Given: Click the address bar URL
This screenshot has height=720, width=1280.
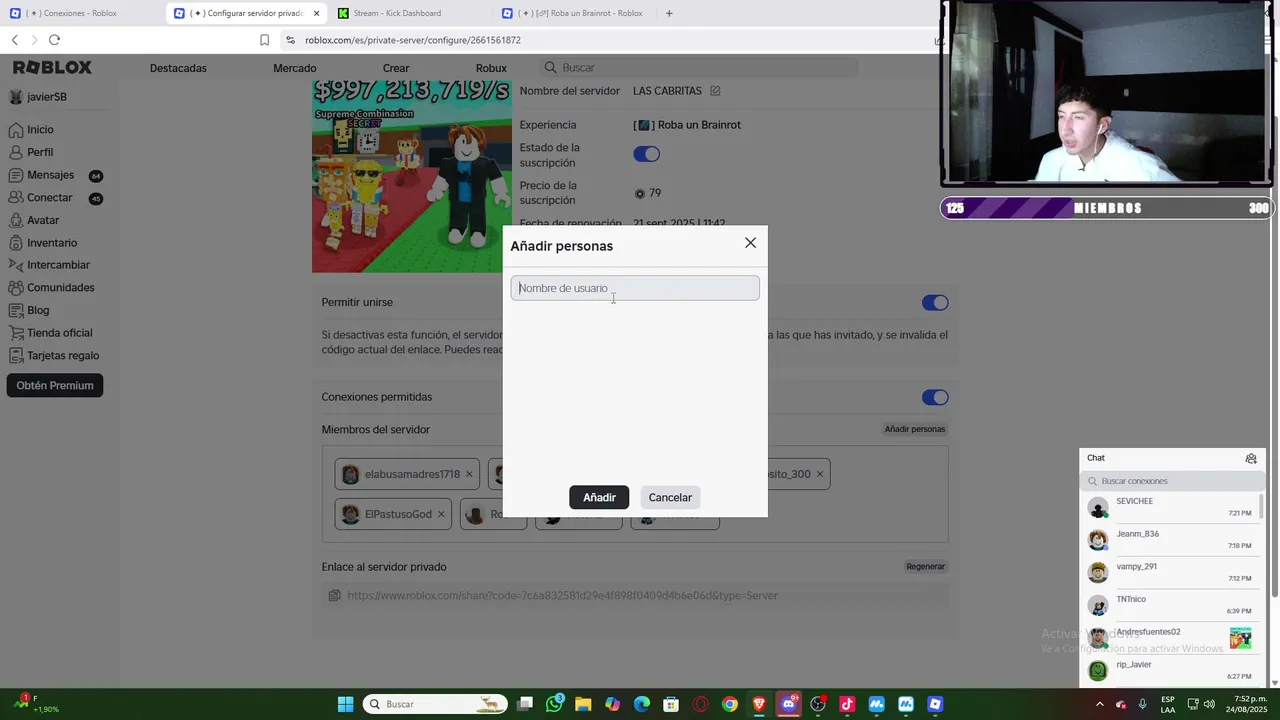Looking at the screenshot, I should (x=413, y=40).
